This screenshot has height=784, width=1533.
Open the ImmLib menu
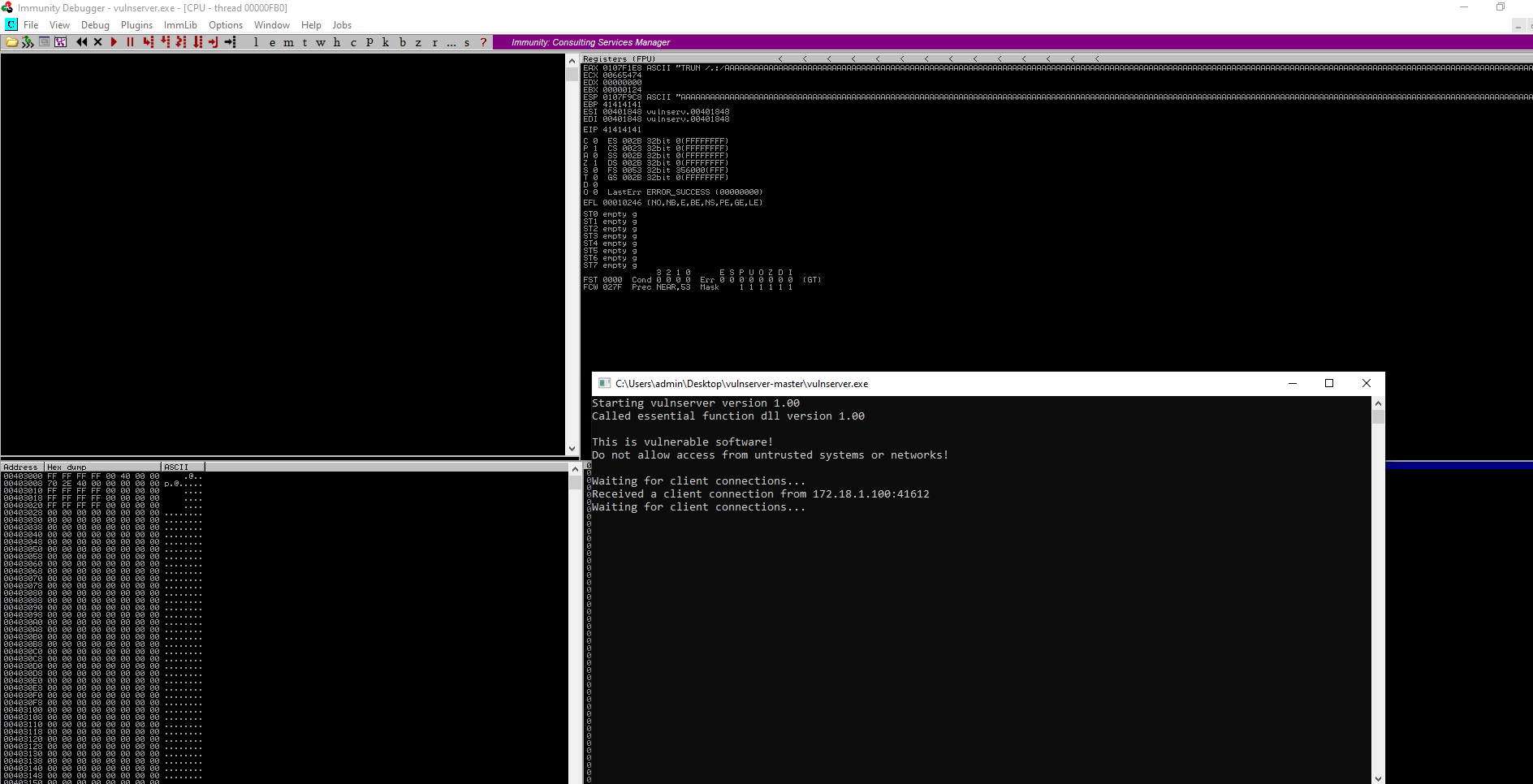pyautogui.click(x=180, y=25)
